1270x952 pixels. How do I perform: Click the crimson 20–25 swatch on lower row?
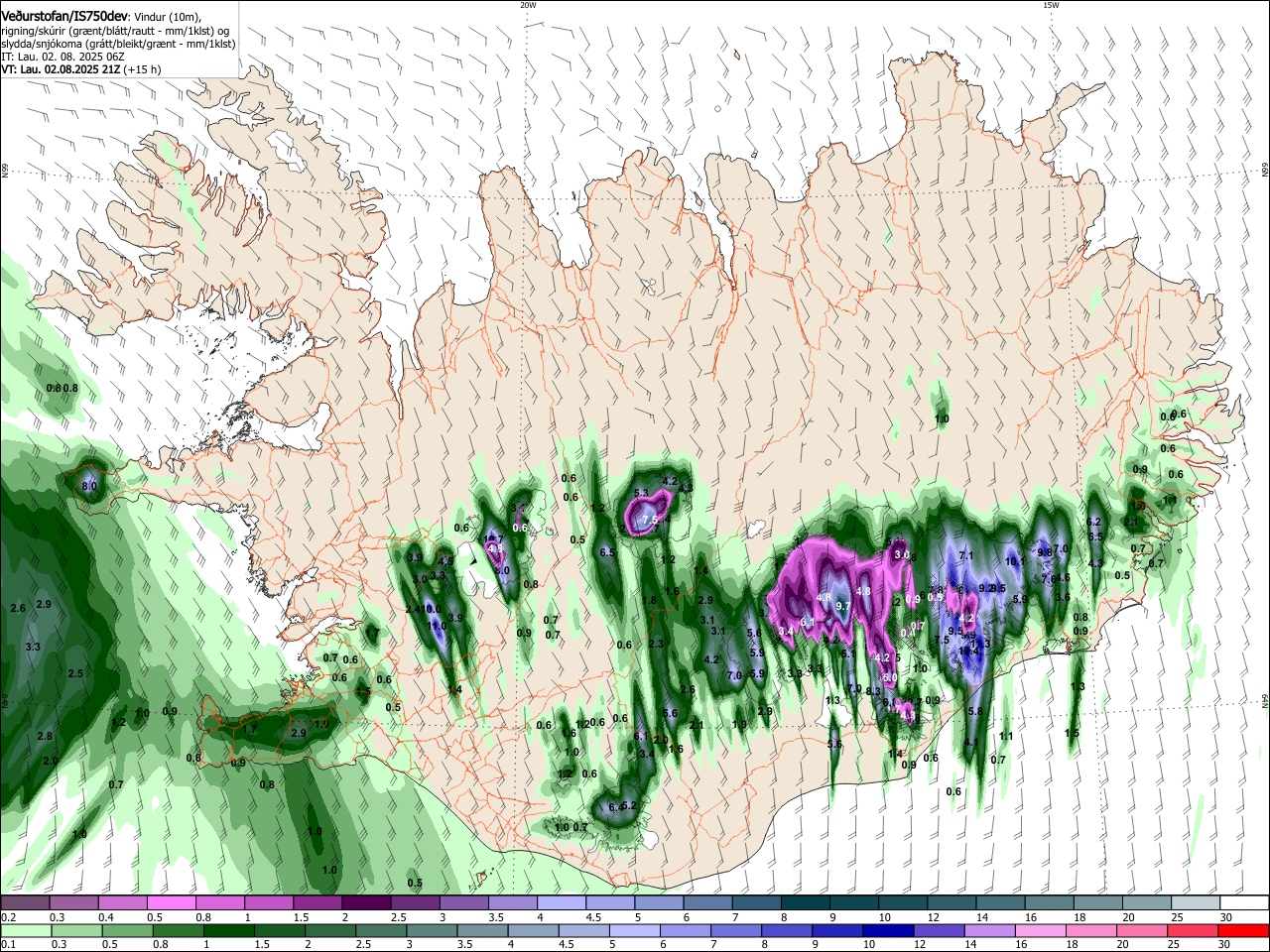pos(1191,930)
